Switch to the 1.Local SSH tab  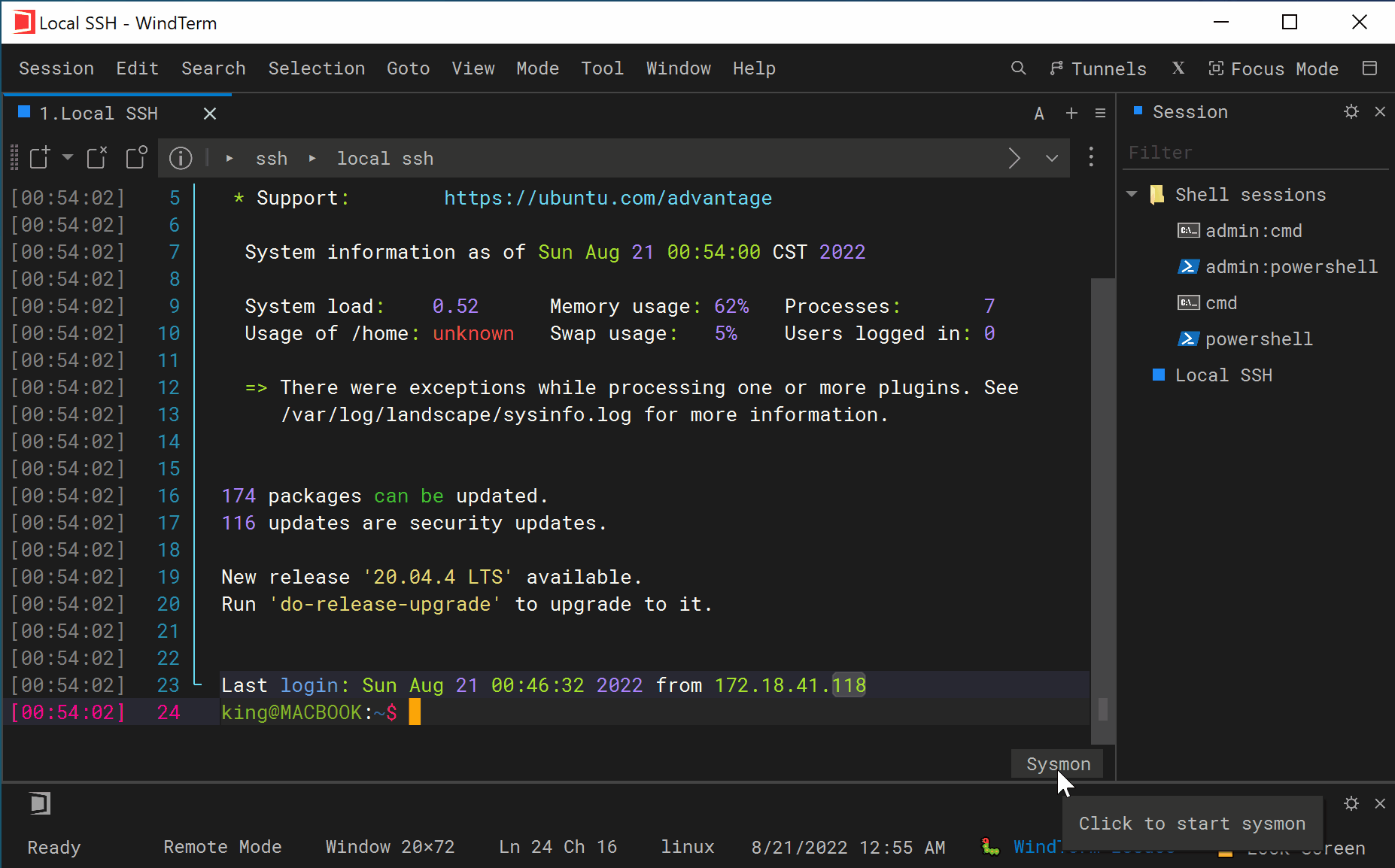coord(98,114)
